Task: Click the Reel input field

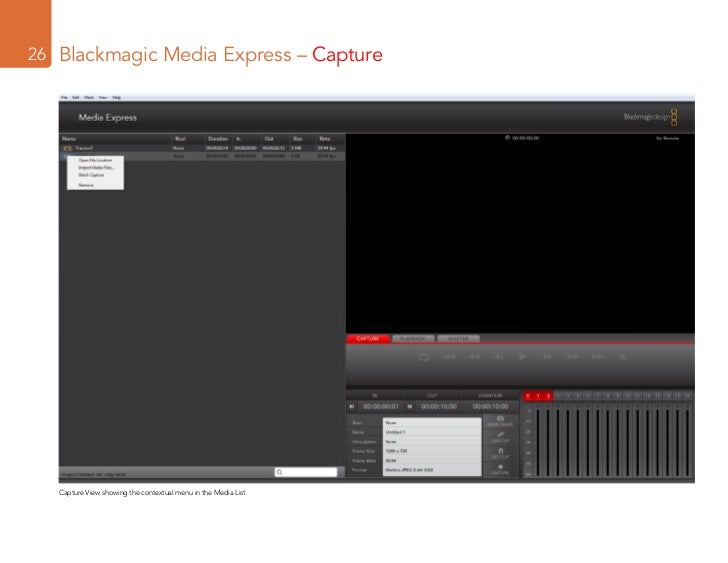Action: click(432, 423)
